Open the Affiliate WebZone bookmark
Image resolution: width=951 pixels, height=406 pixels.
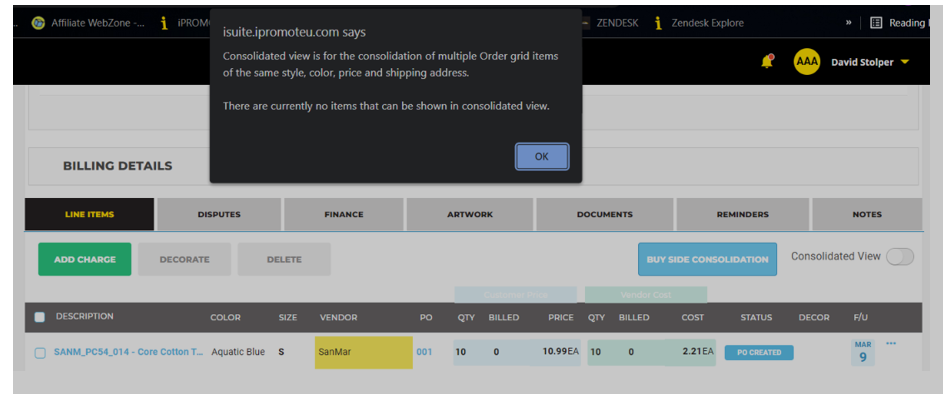click(x=88, y=23)
